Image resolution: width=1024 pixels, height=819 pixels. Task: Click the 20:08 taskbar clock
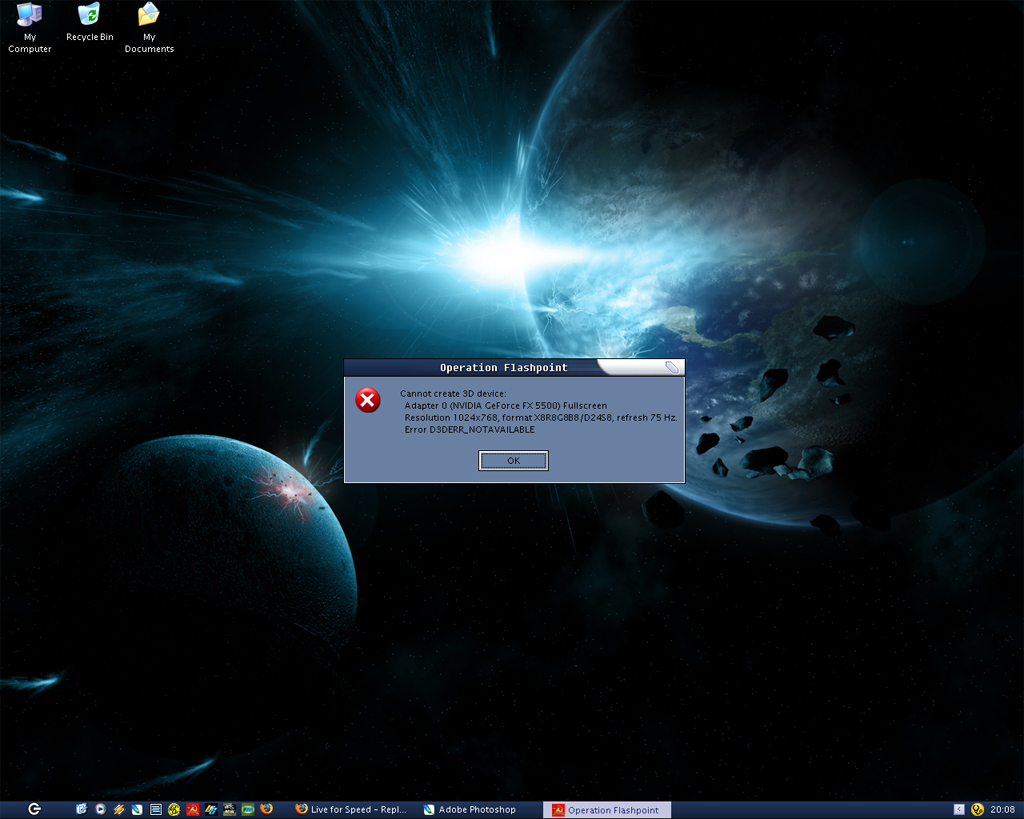click(x=1002, y=810)
